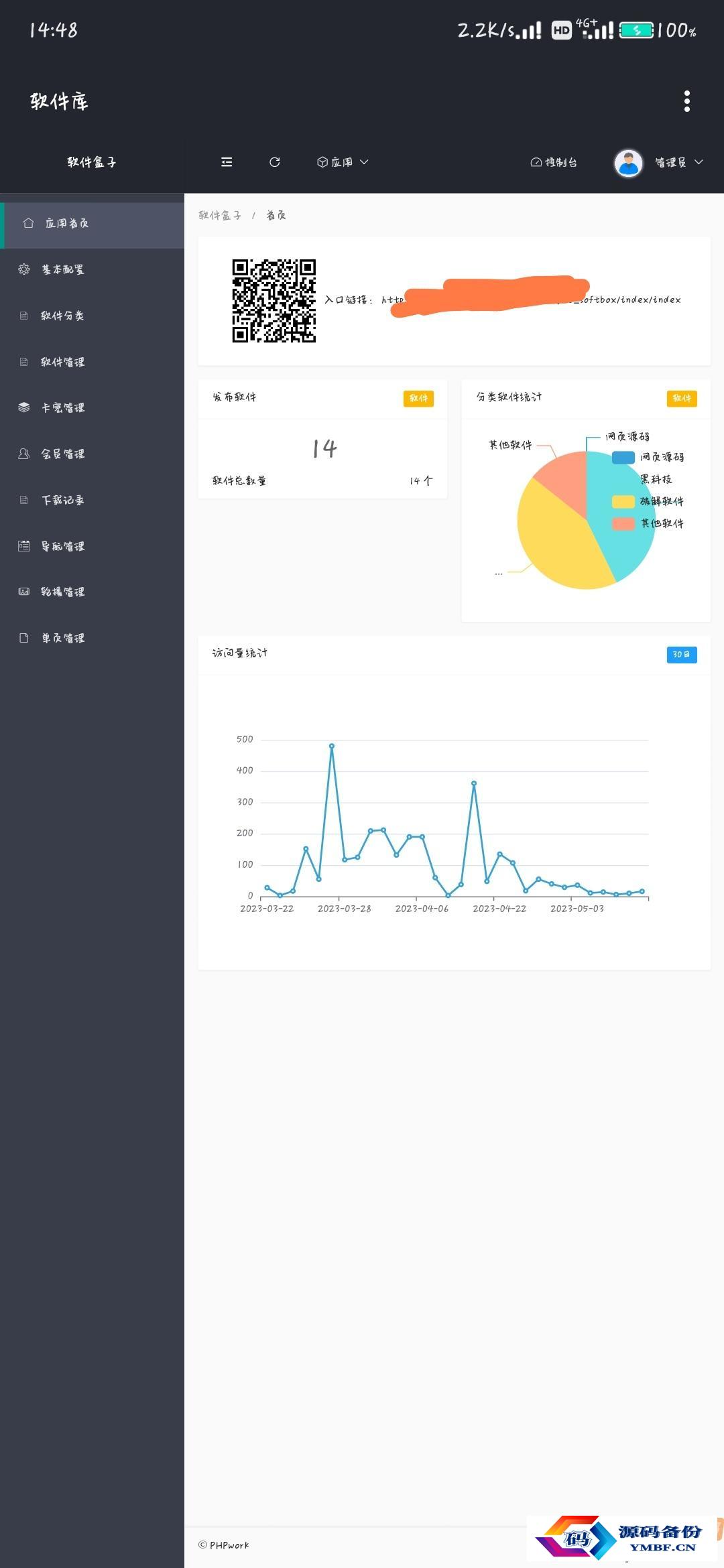This screenshot has height=1568, width=724.
Task: Click the 2023-03-22 axis date label
Action: click(267, 909)
